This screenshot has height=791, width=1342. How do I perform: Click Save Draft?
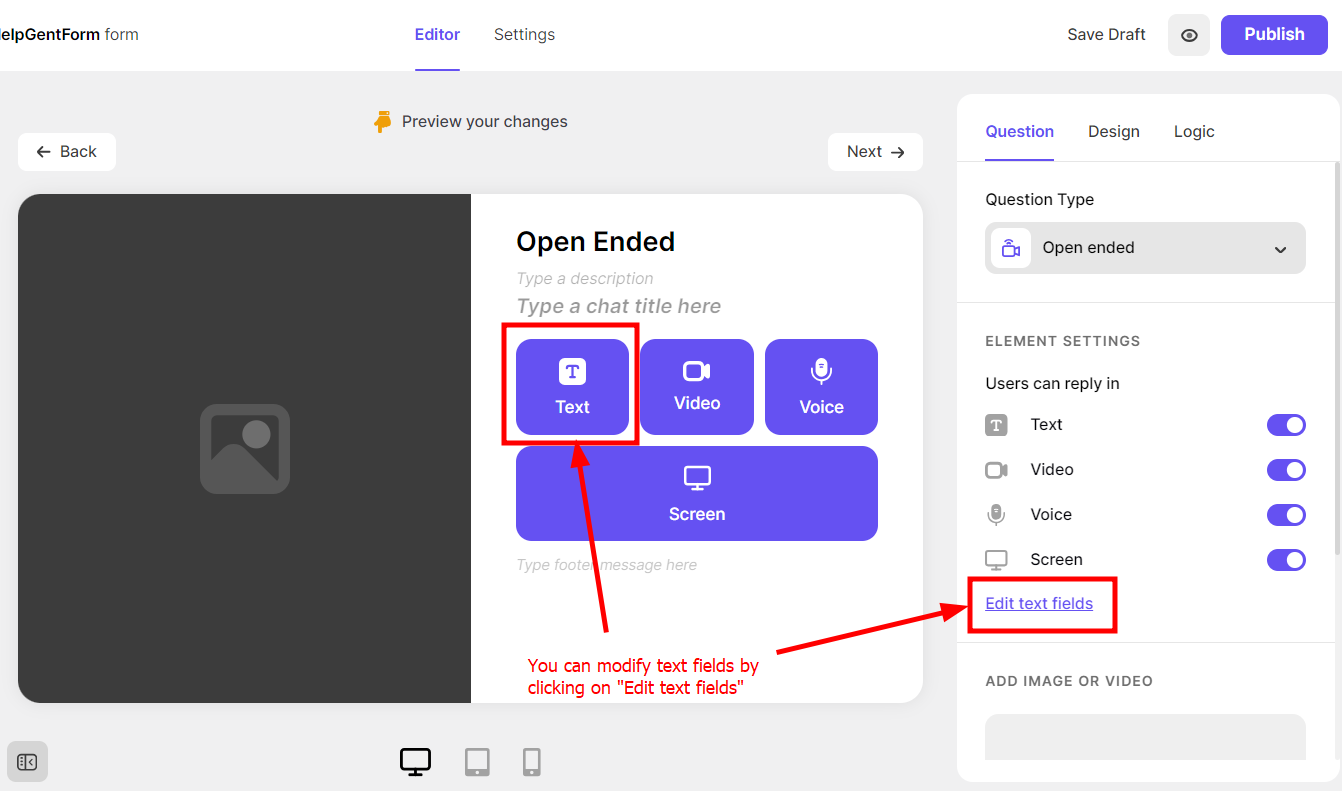1106,35
